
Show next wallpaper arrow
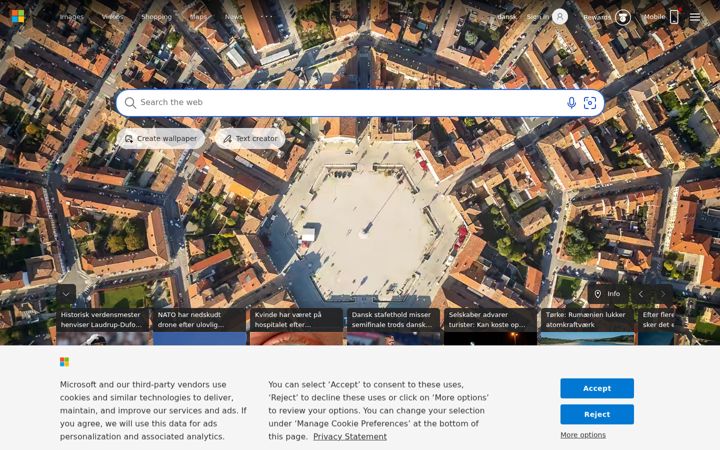663,294
